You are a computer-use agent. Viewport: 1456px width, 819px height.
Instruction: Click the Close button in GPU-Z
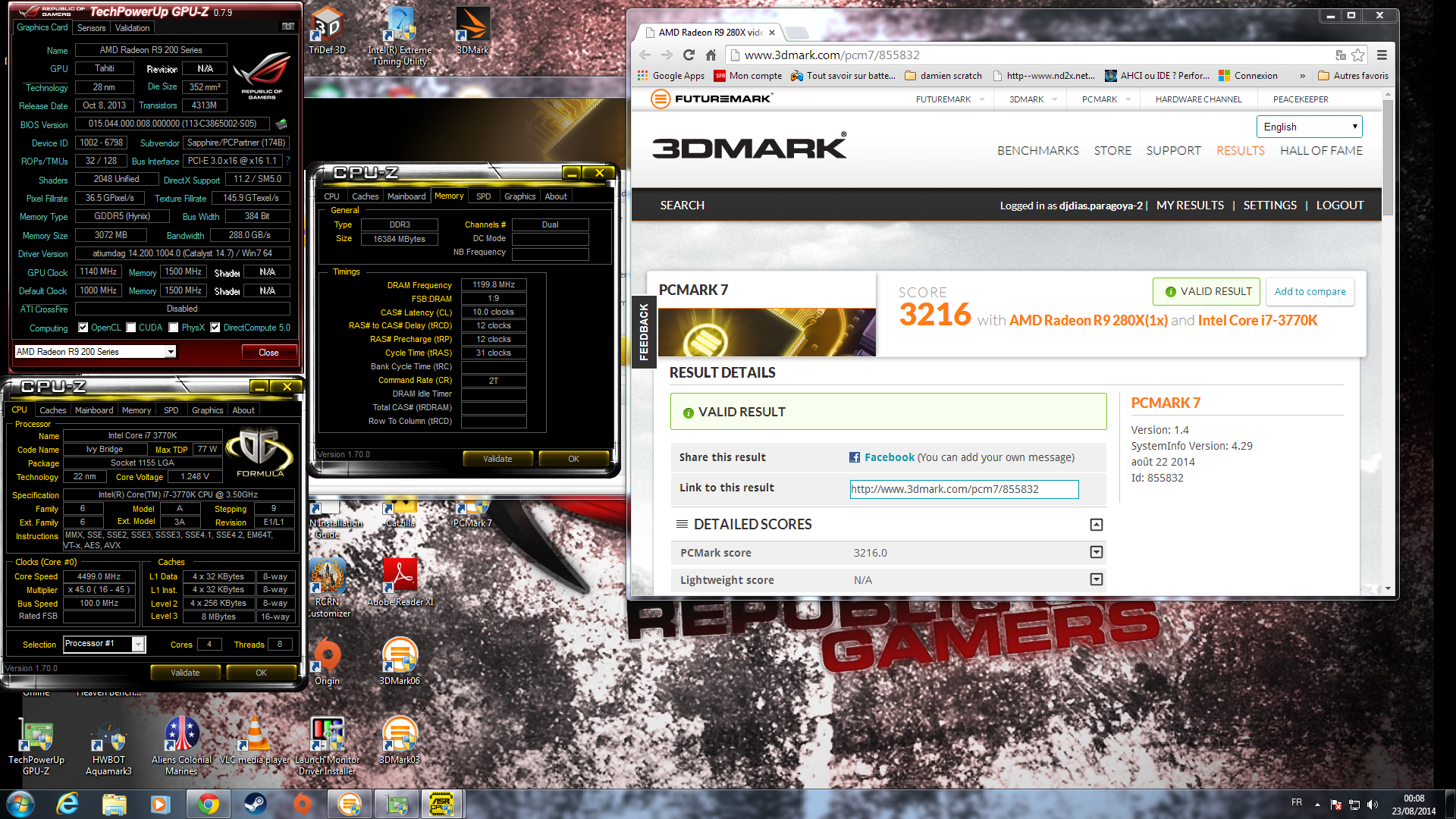[x=268, y=353]
